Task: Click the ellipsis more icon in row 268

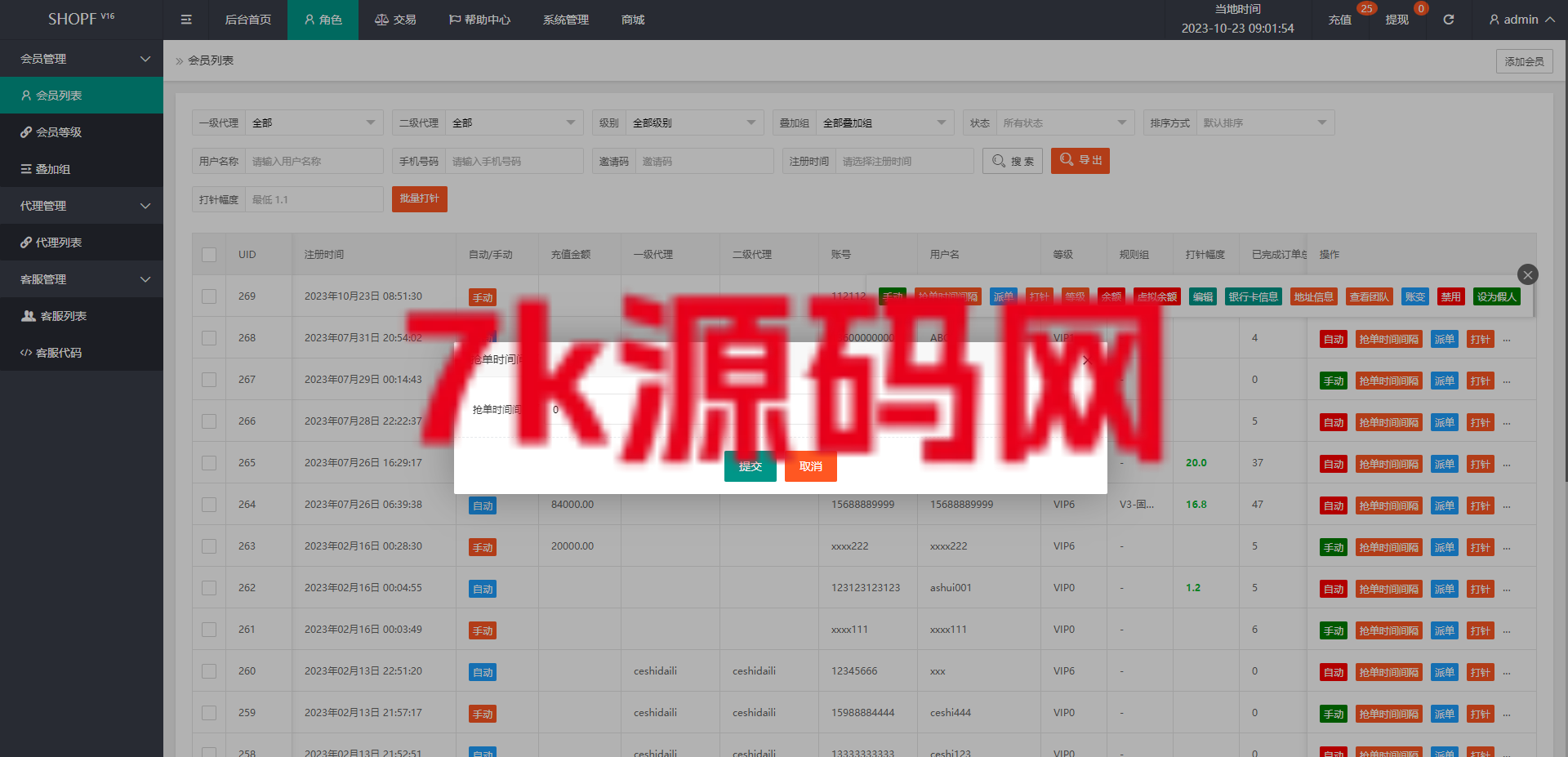Action: pos(1507,340)
